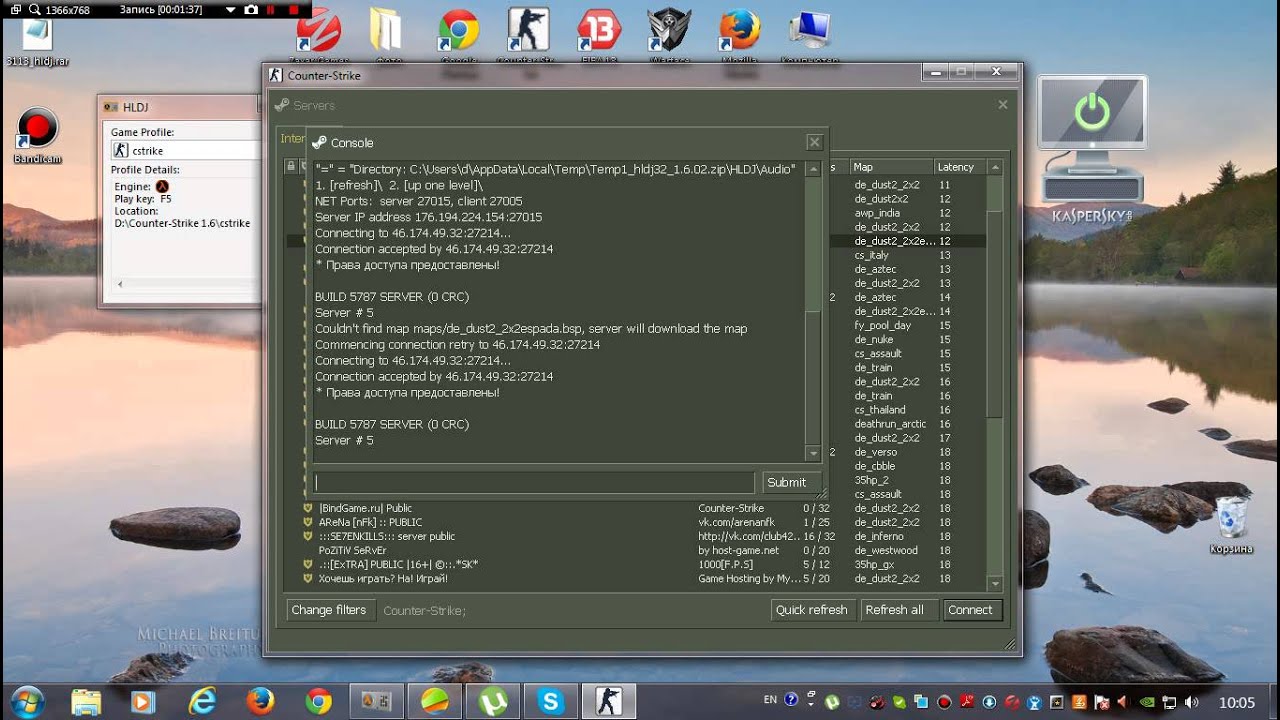
Task: Focus the console command input field
Action: [534, 482]
